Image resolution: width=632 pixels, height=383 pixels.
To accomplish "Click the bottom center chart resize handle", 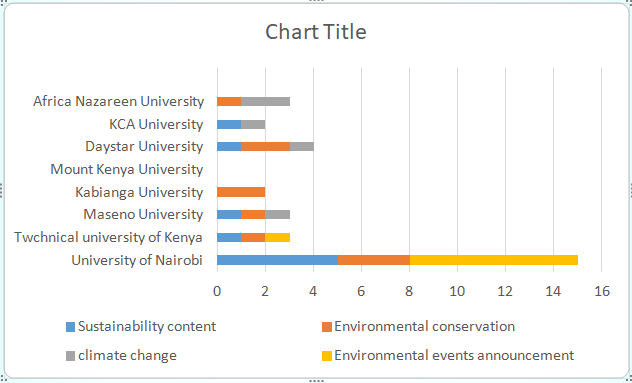I will point(316,381).
